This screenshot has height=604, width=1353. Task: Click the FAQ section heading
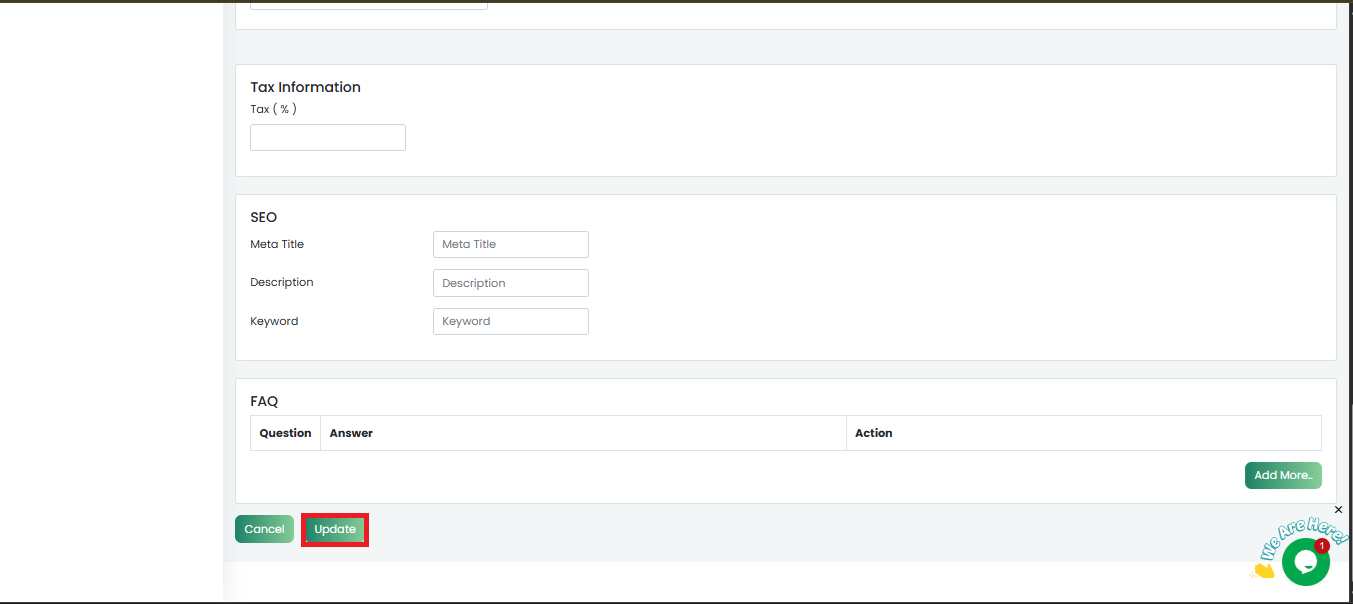point(264,401)
